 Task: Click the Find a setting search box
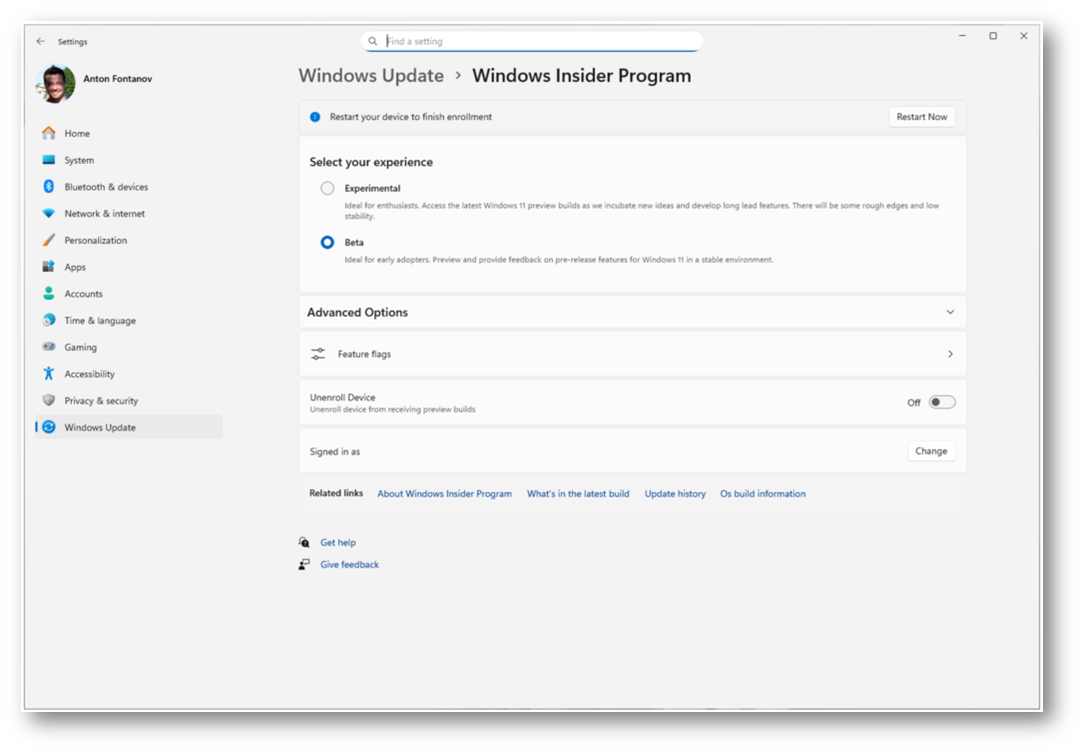pyautogui.click(x=540, y=41)
